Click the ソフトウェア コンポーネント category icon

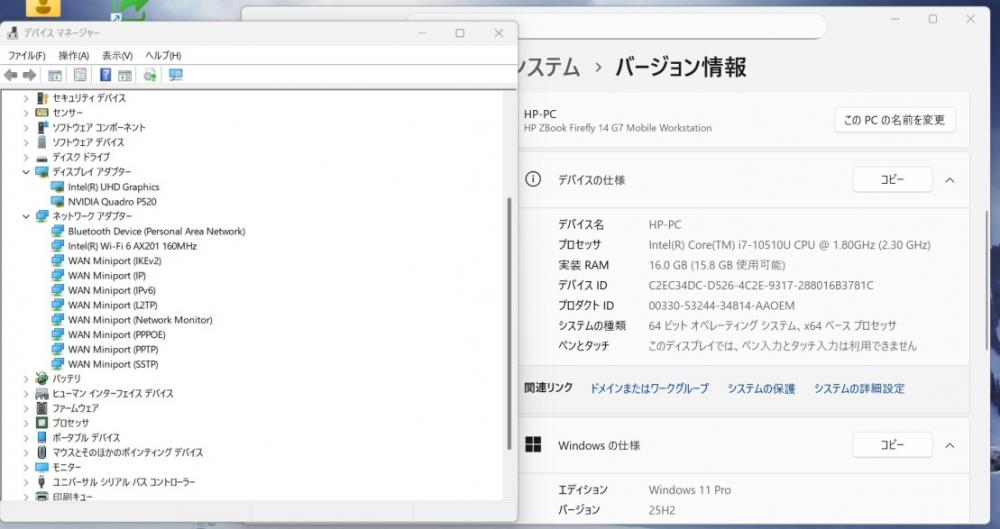(42, 127)
